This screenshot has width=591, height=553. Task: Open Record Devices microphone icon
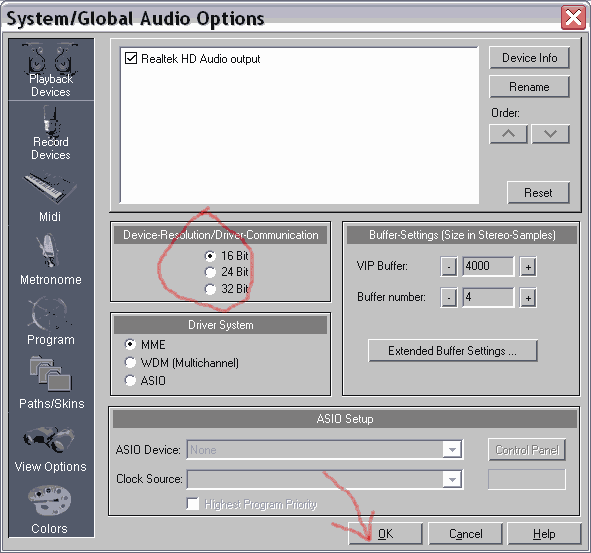pyautogui.click(x=51, y=121)
